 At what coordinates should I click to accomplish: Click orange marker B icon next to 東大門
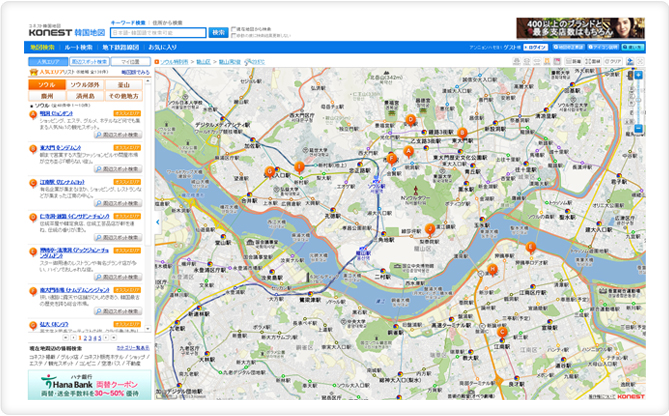click(33, 148)
